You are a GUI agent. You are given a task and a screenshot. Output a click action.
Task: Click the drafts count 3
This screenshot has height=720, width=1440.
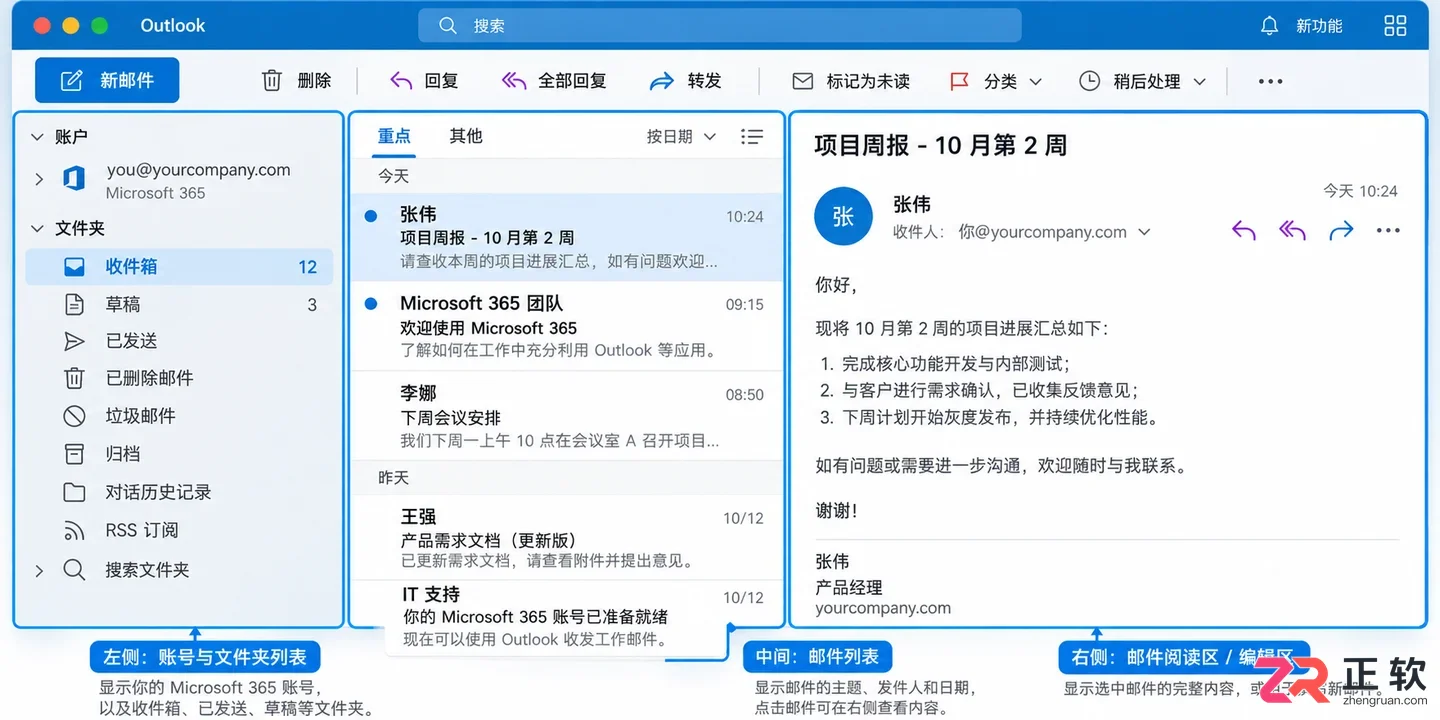point(312,305)
